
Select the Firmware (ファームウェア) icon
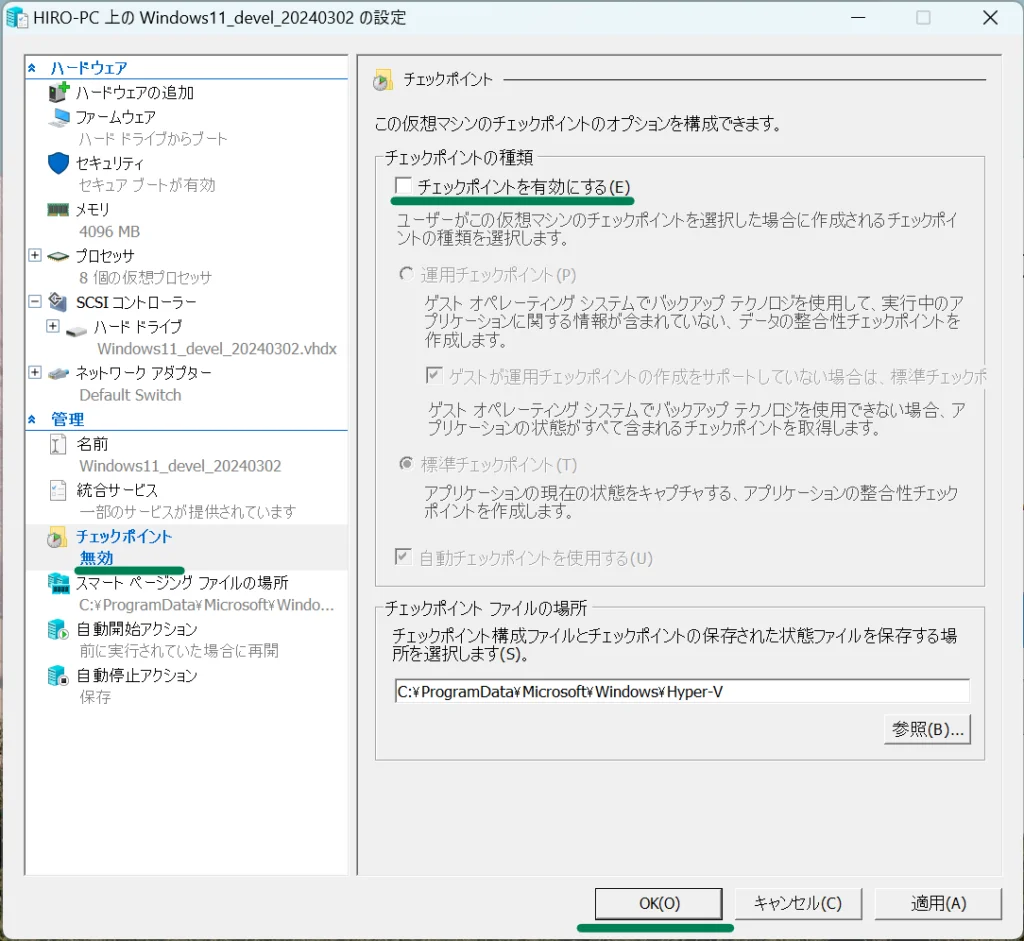coord(59,117)
